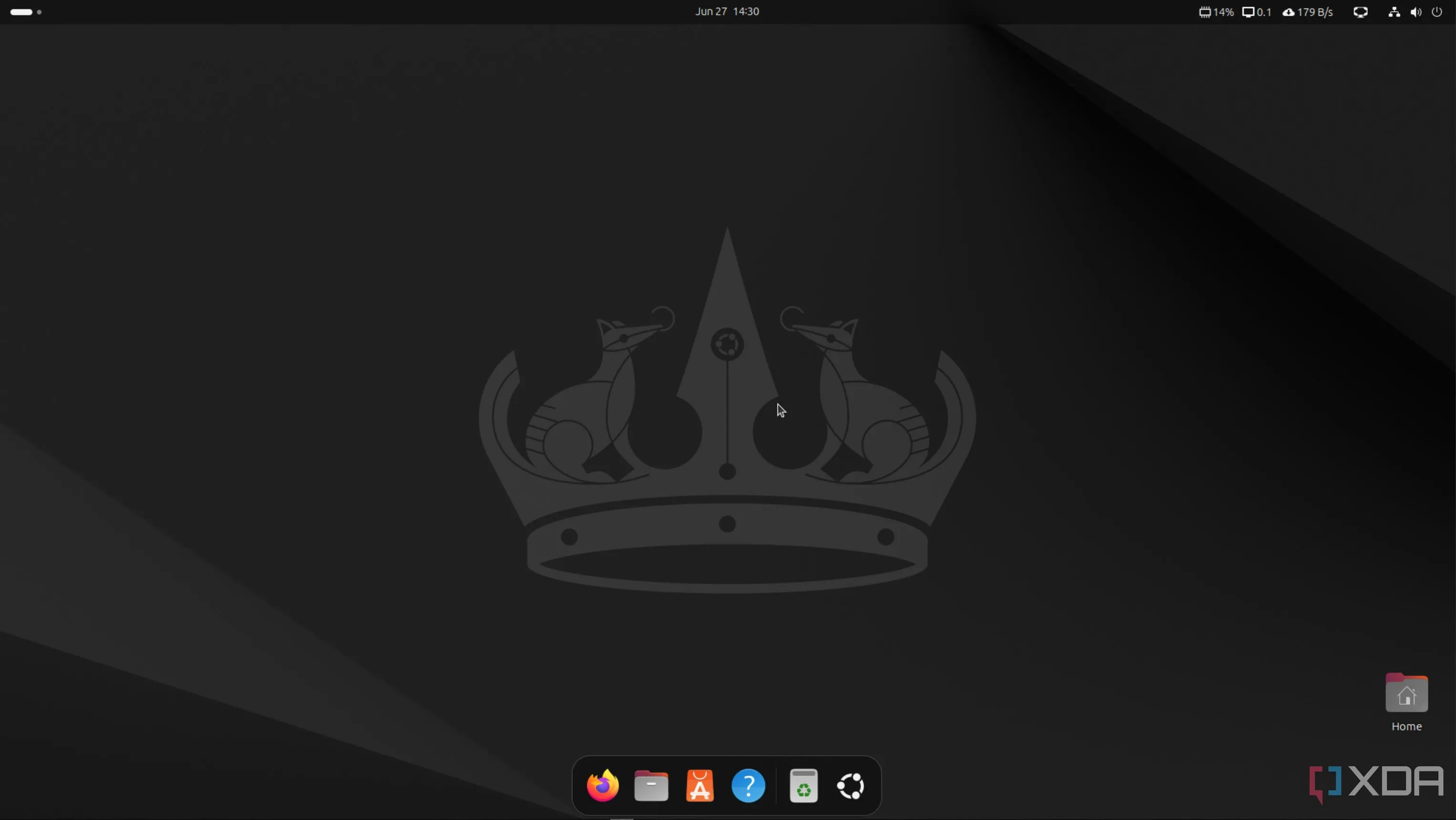This screenshot has height=820, width=1456.
Task: Open the Files manager in dock
Action: coord(651,786)
